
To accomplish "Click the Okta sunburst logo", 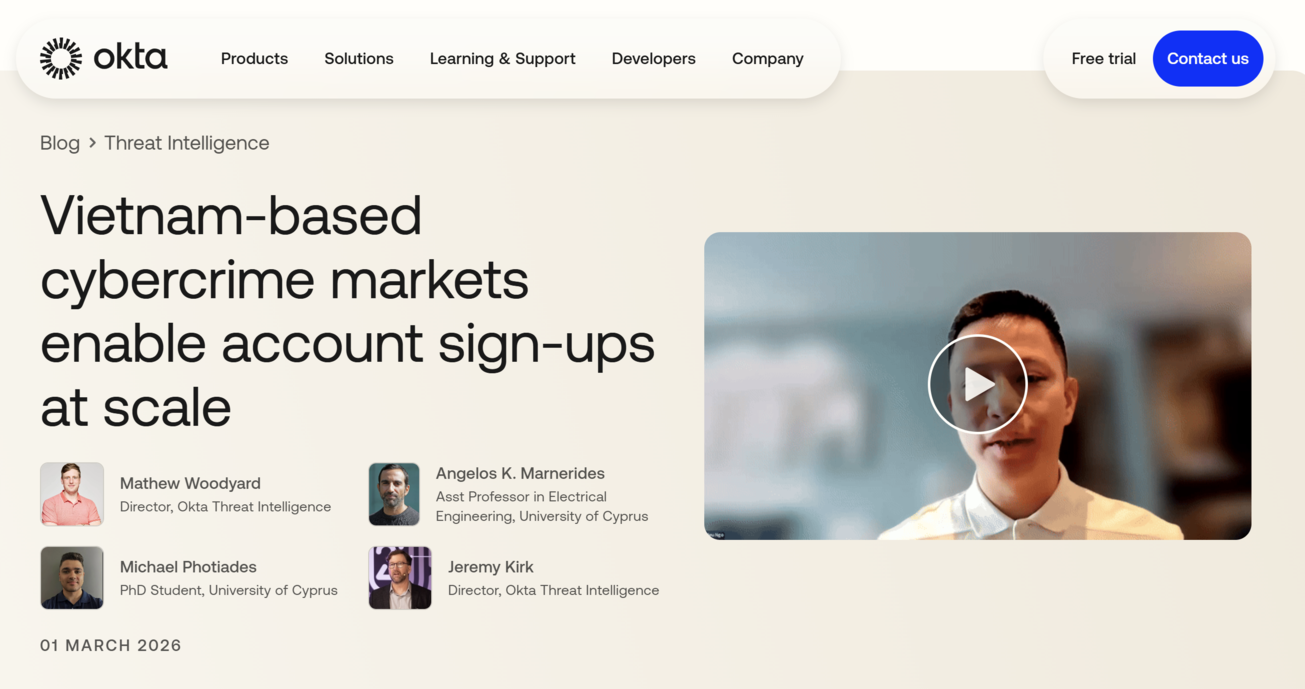I will (61, 58).
